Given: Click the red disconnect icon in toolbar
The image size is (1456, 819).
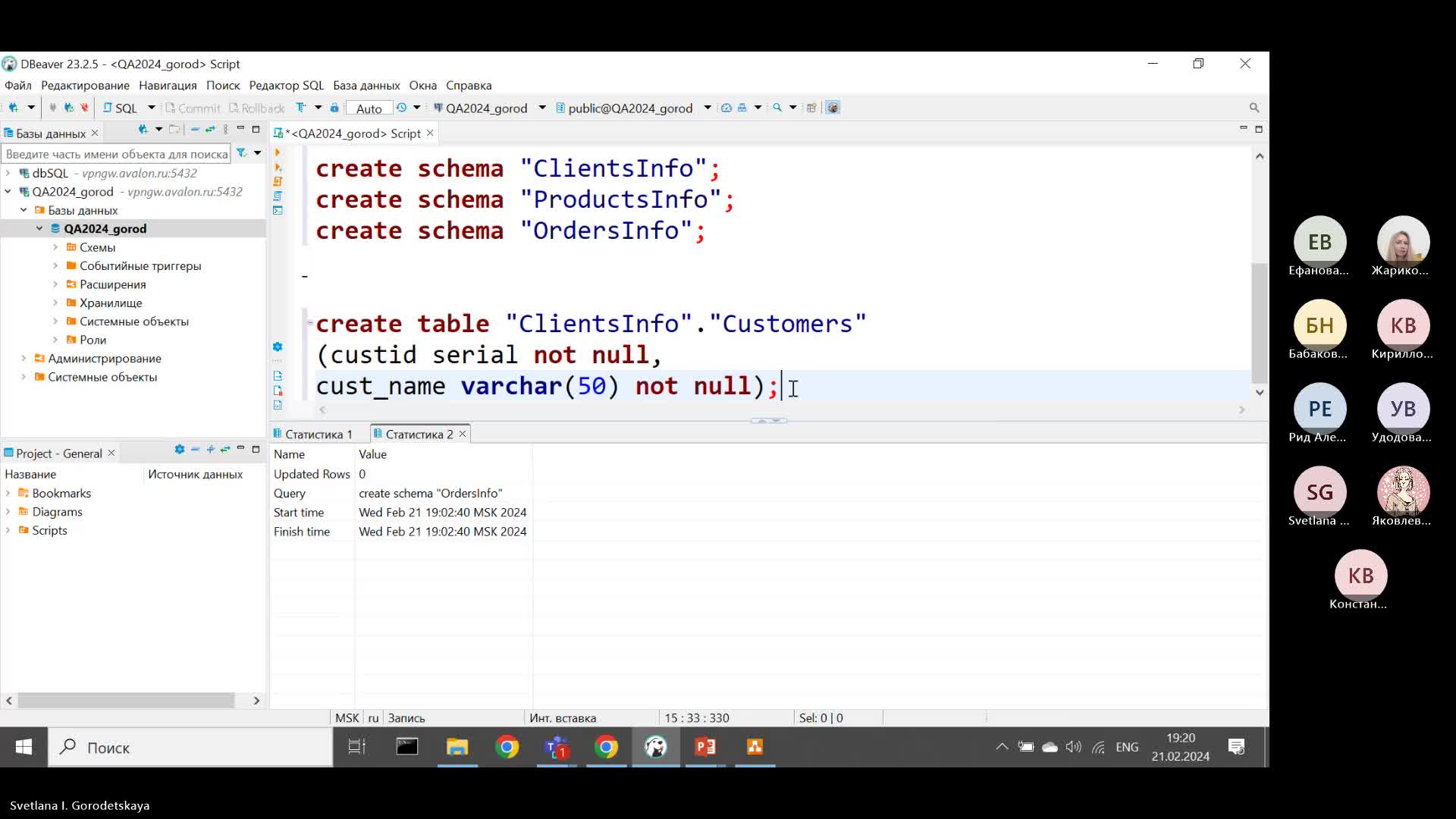Looking at the screenshot, I should coord(84,108).
